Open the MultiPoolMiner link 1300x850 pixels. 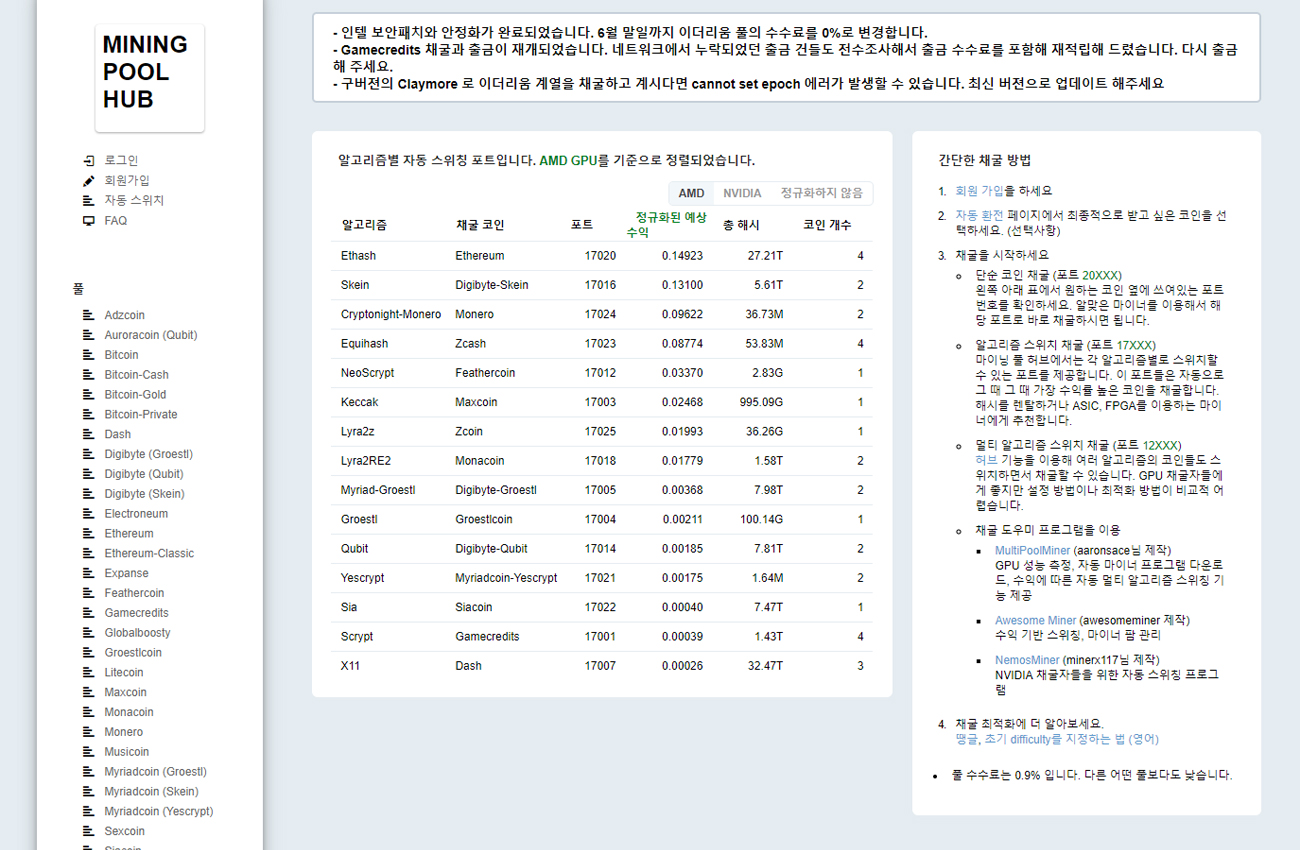(x=1032, y=550)
